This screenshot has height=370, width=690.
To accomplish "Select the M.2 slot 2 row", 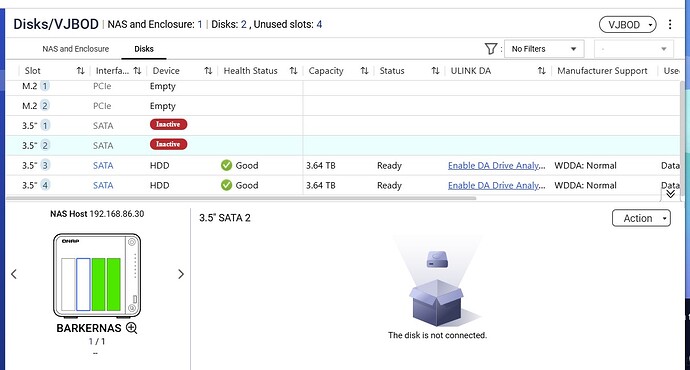I will (343, 106).
